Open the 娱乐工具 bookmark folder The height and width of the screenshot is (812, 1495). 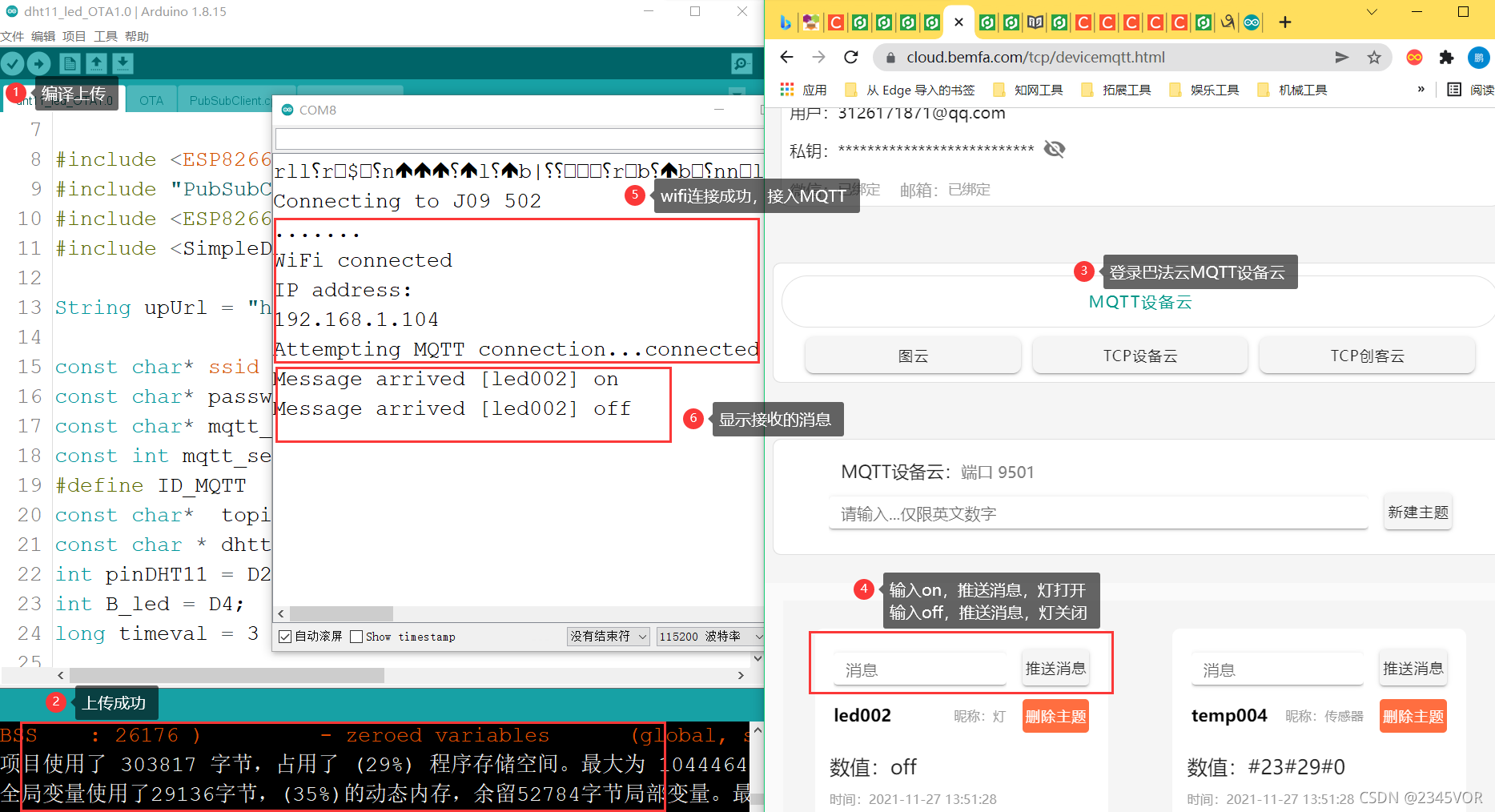tap(1204, 90)
